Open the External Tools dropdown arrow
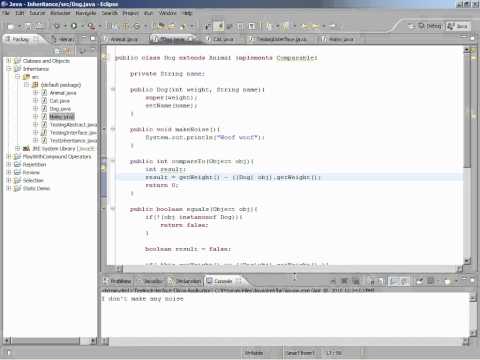 (99, 26)
